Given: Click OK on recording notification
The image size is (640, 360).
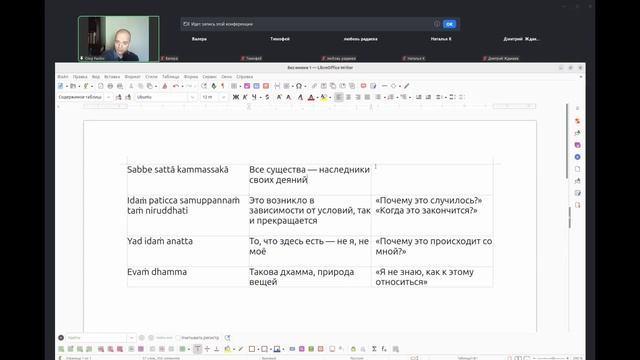Looking at the screenshot, I should click(x=449, y=24).
